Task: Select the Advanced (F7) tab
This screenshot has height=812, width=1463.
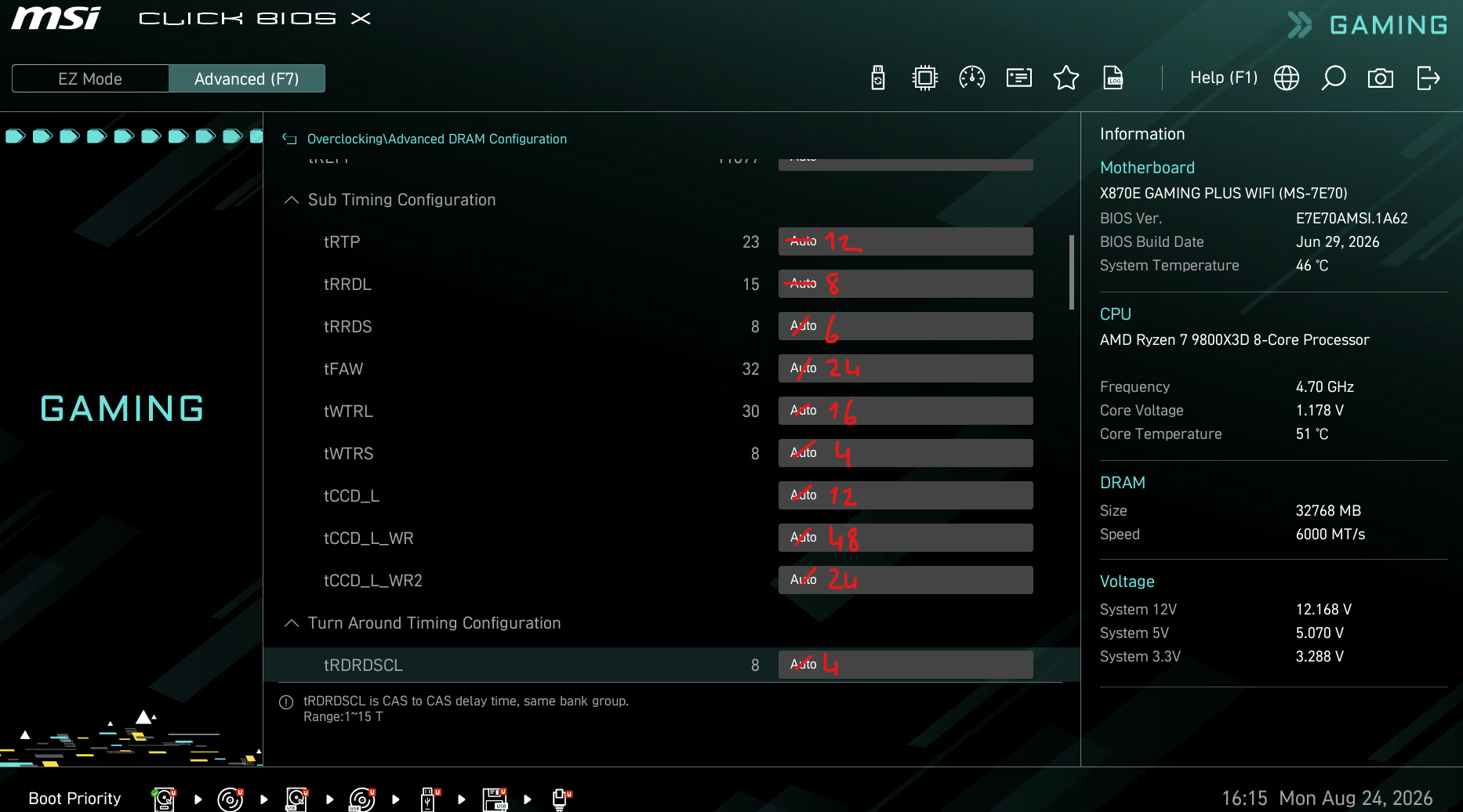Action: [247, 78]
